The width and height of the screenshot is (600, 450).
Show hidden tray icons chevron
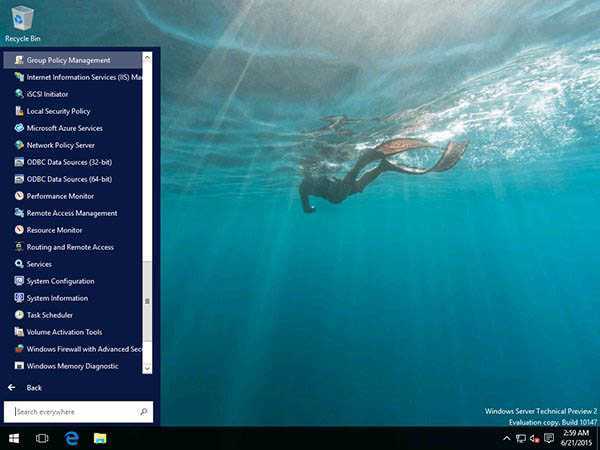click(506, 438)
